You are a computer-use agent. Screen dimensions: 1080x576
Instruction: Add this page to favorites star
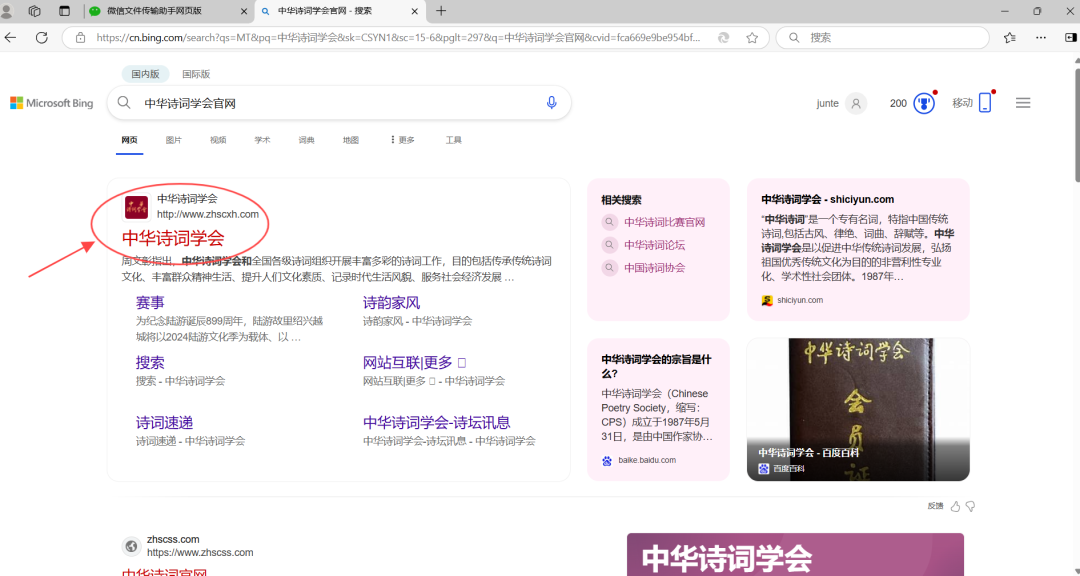752,38
